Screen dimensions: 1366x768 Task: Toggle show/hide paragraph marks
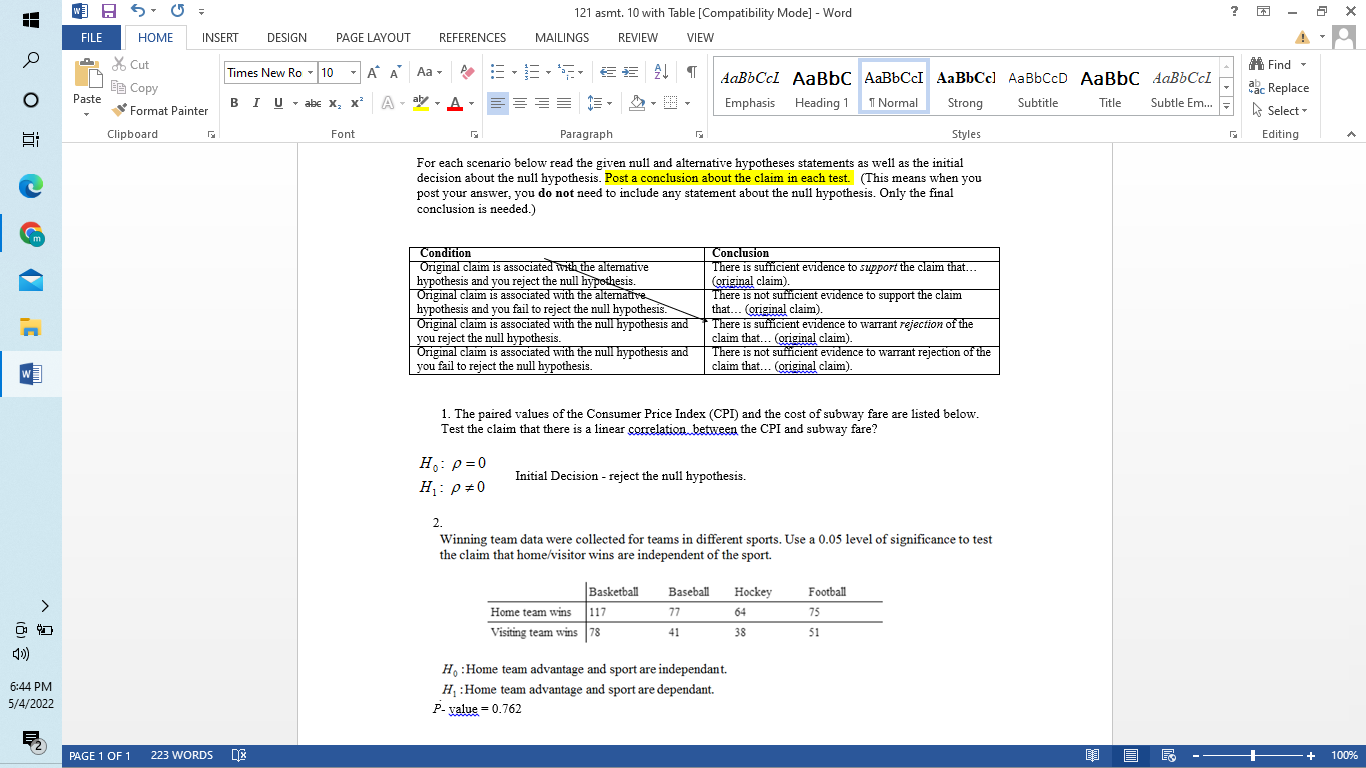(x=692, y=73)
